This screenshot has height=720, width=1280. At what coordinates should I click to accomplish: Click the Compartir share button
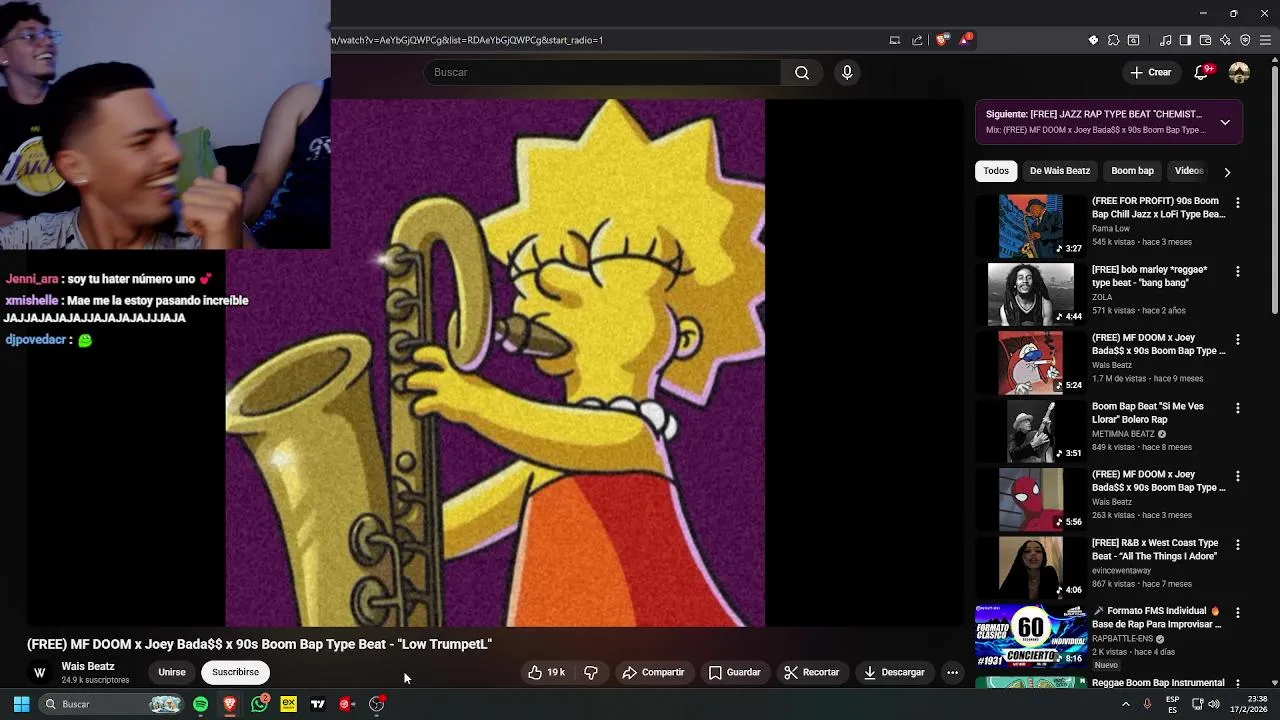[x=653, y=672]
